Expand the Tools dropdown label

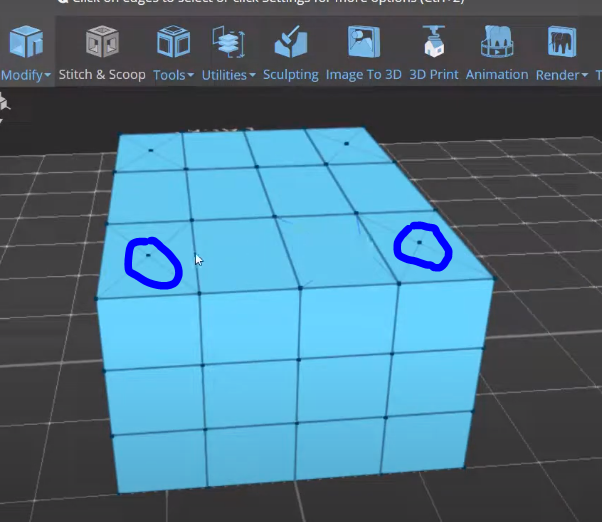click(174, 75)
